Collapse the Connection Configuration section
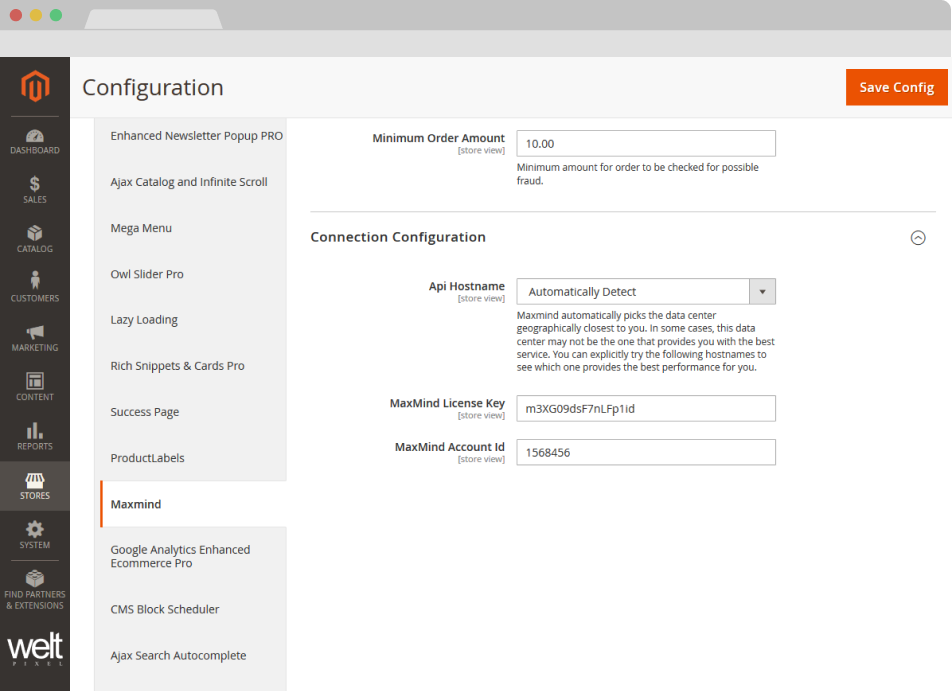The height and width of the screenshot is (691, 952). pos(917,238)
